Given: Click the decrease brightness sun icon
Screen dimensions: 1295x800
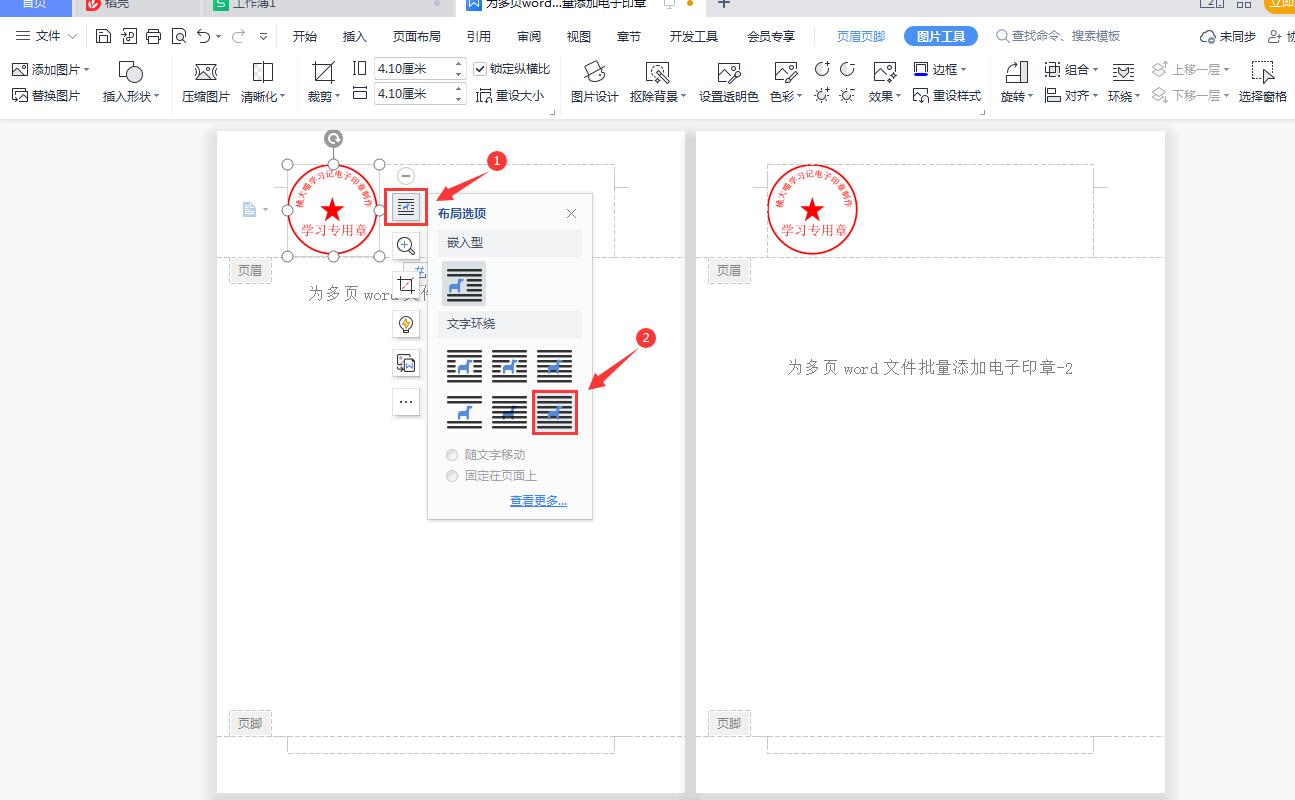Looking at the screenshot, I should tap(848, 95).
